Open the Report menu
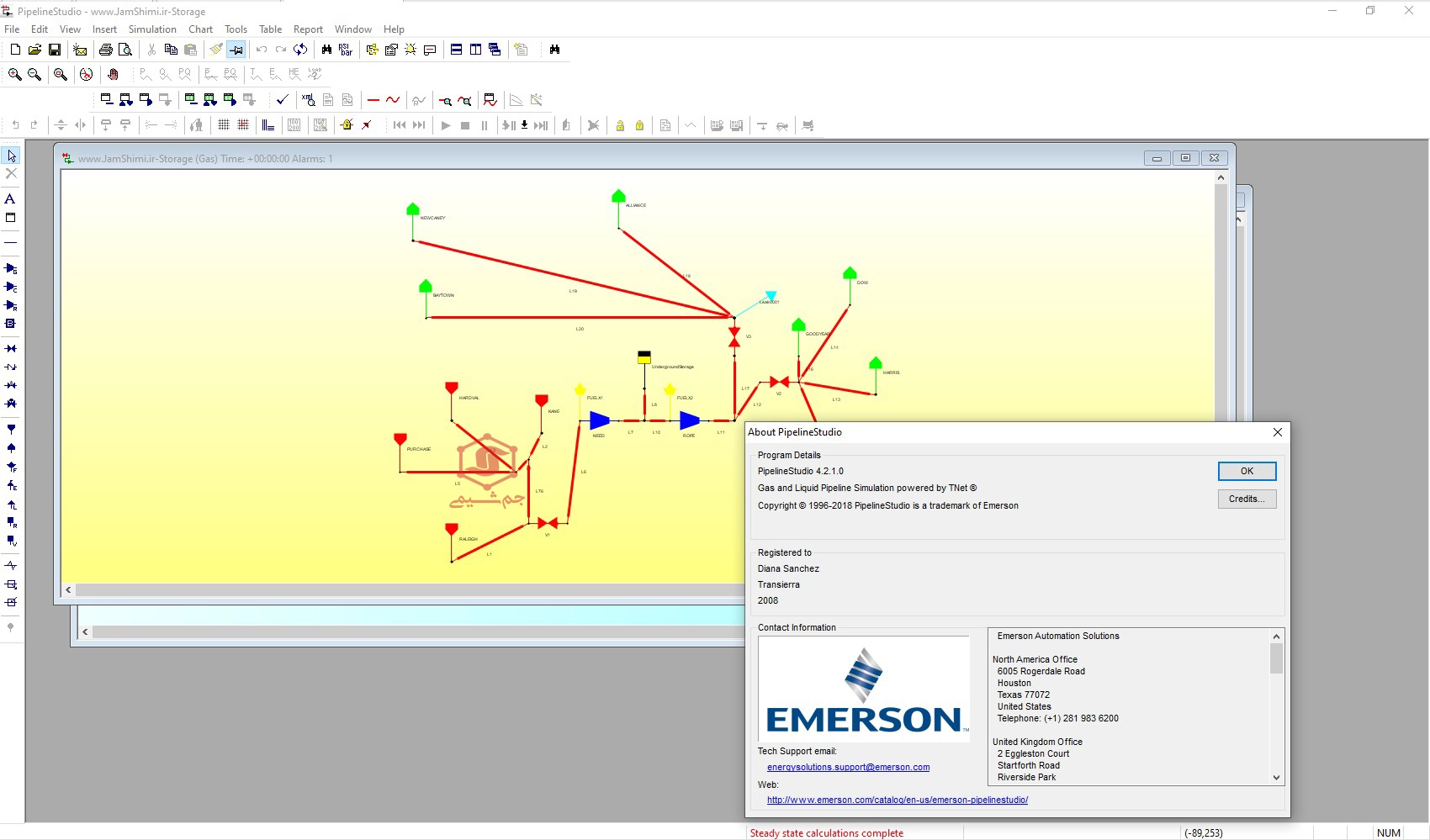1430x840 pixels. point(308,29)
